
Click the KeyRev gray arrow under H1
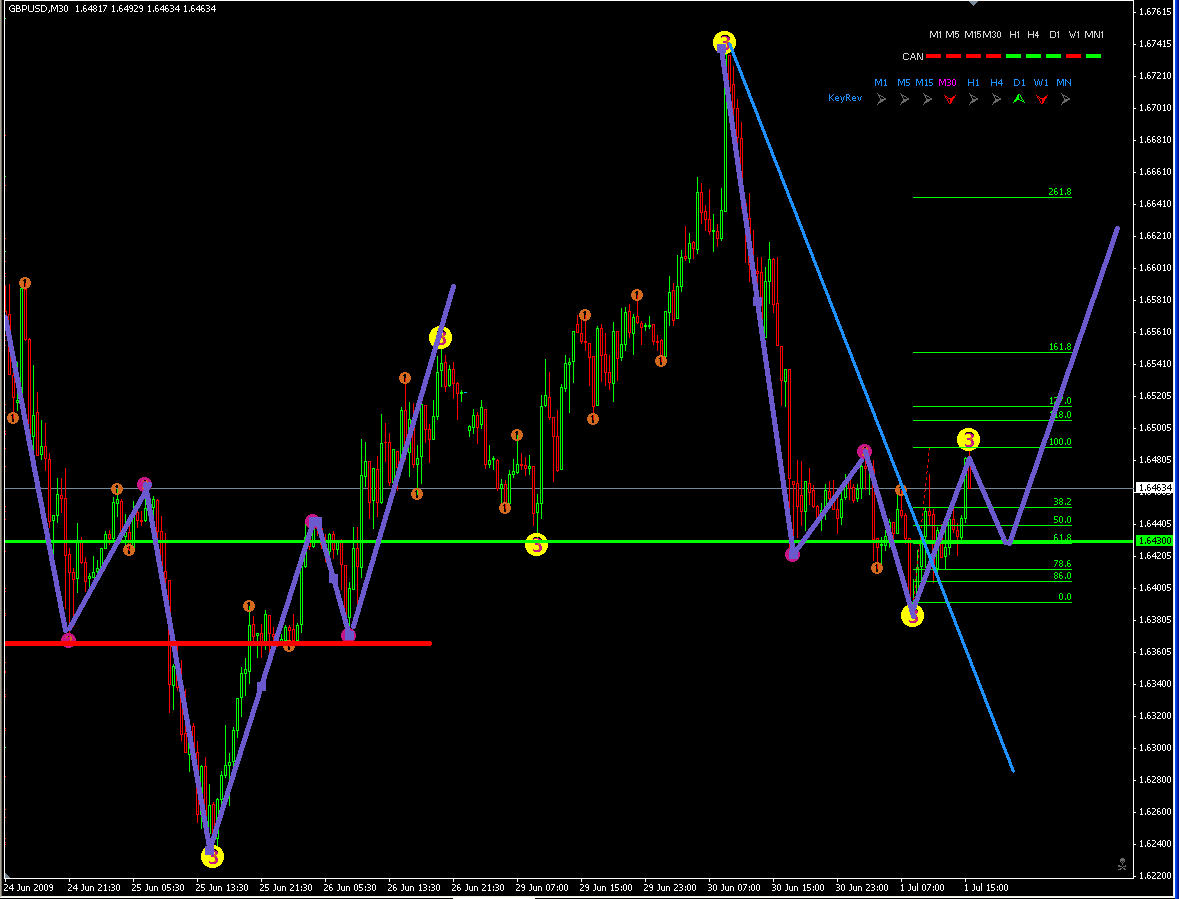[x=974, y=98]
